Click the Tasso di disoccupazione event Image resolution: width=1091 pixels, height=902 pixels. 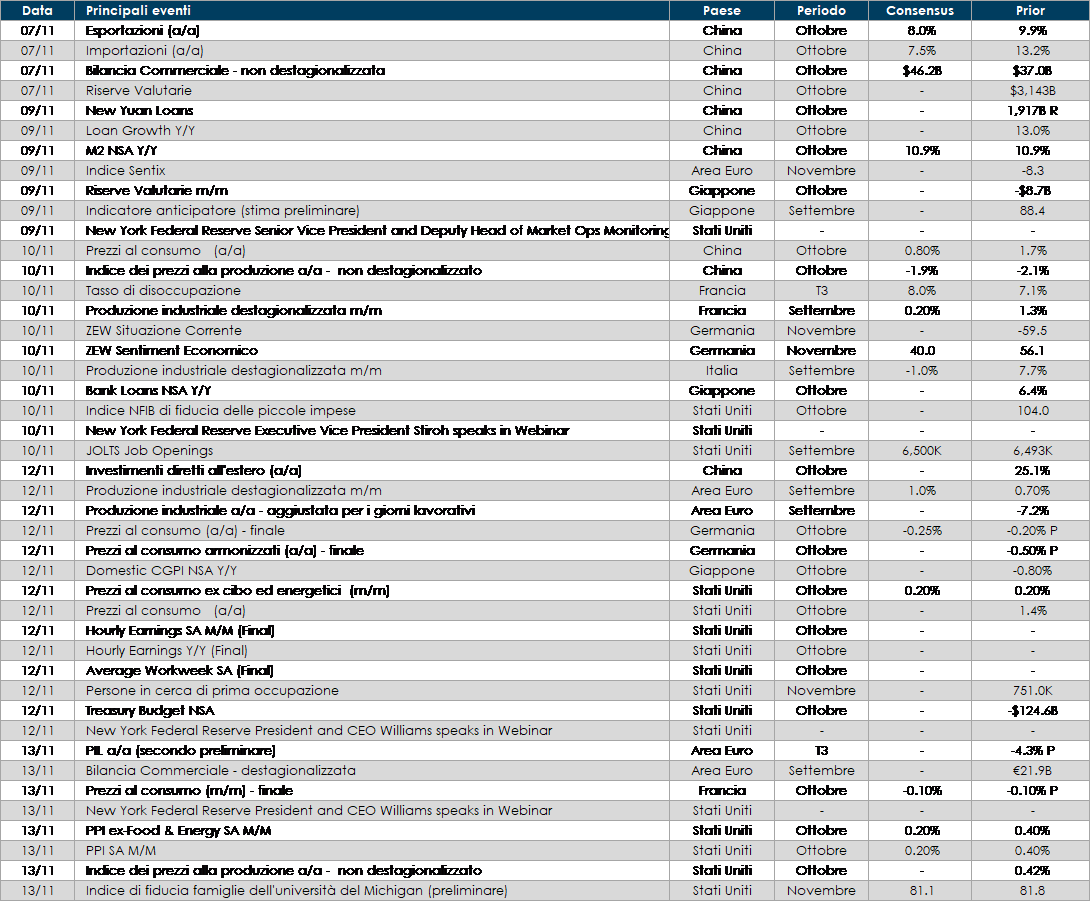163,291
